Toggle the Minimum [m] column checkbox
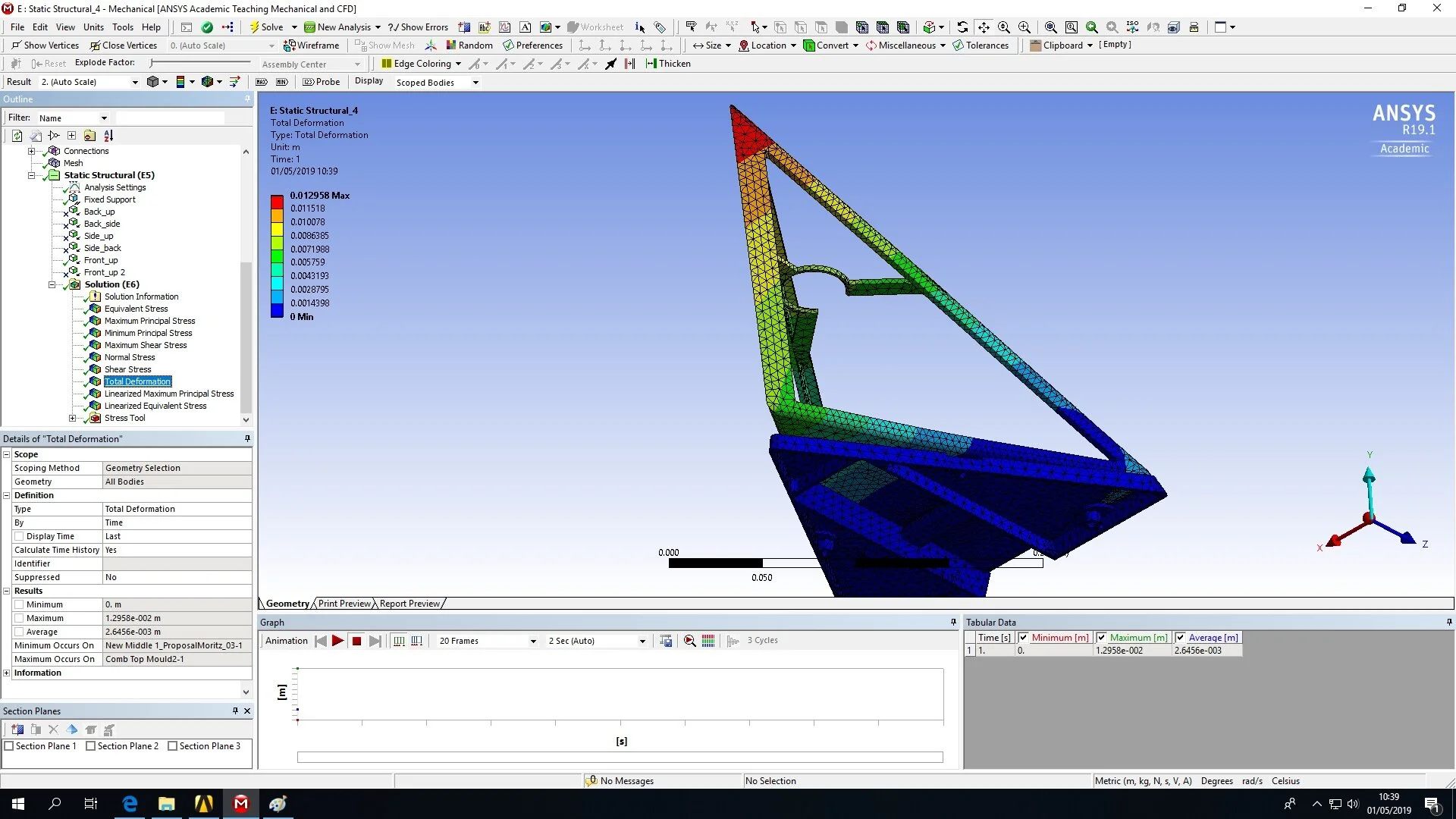1456x819 pixels. point(1023,638)
